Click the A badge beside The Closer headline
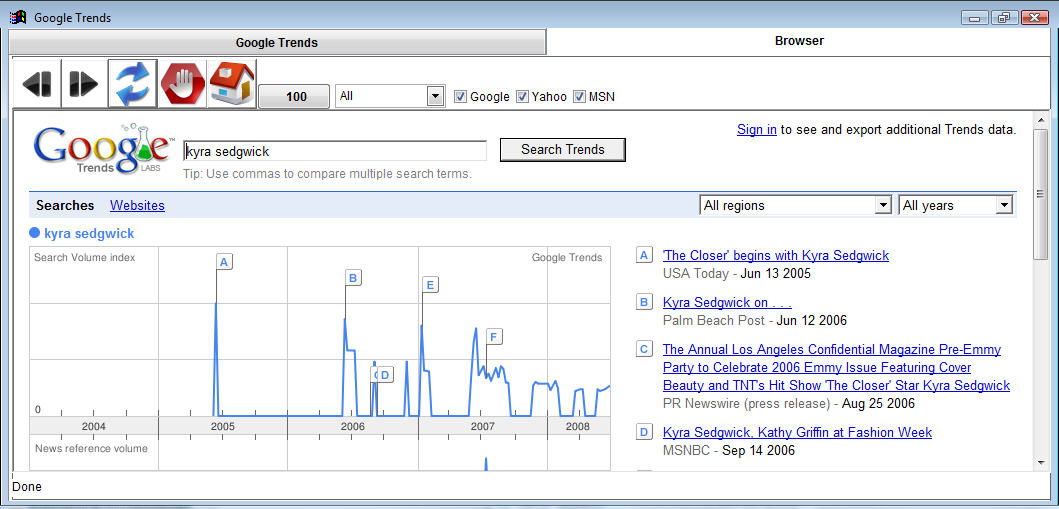Viewport: 1059px width, 509px height. pyautogui.click(x=644, y=255)
